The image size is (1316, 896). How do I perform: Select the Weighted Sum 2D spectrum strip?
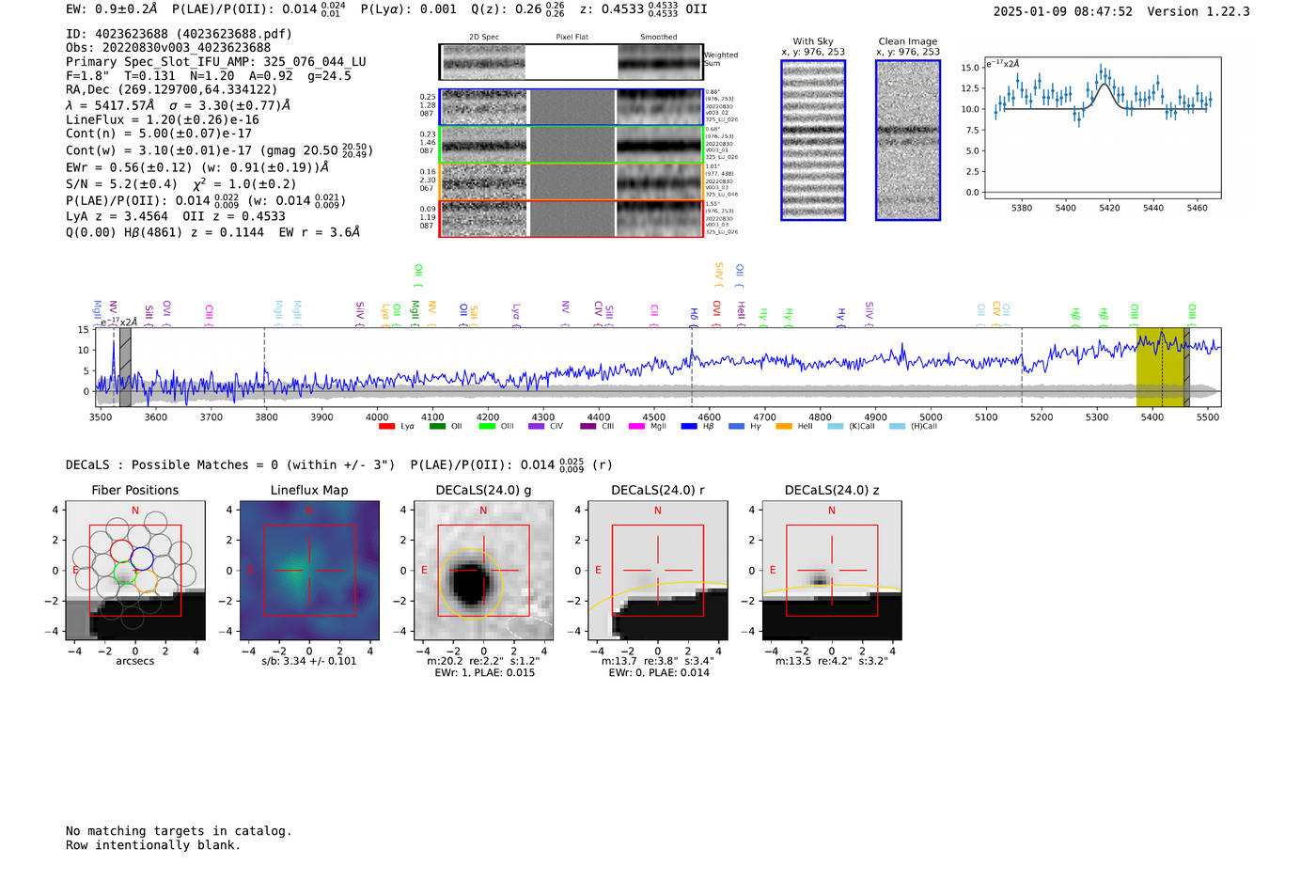(x=571, y=62)
